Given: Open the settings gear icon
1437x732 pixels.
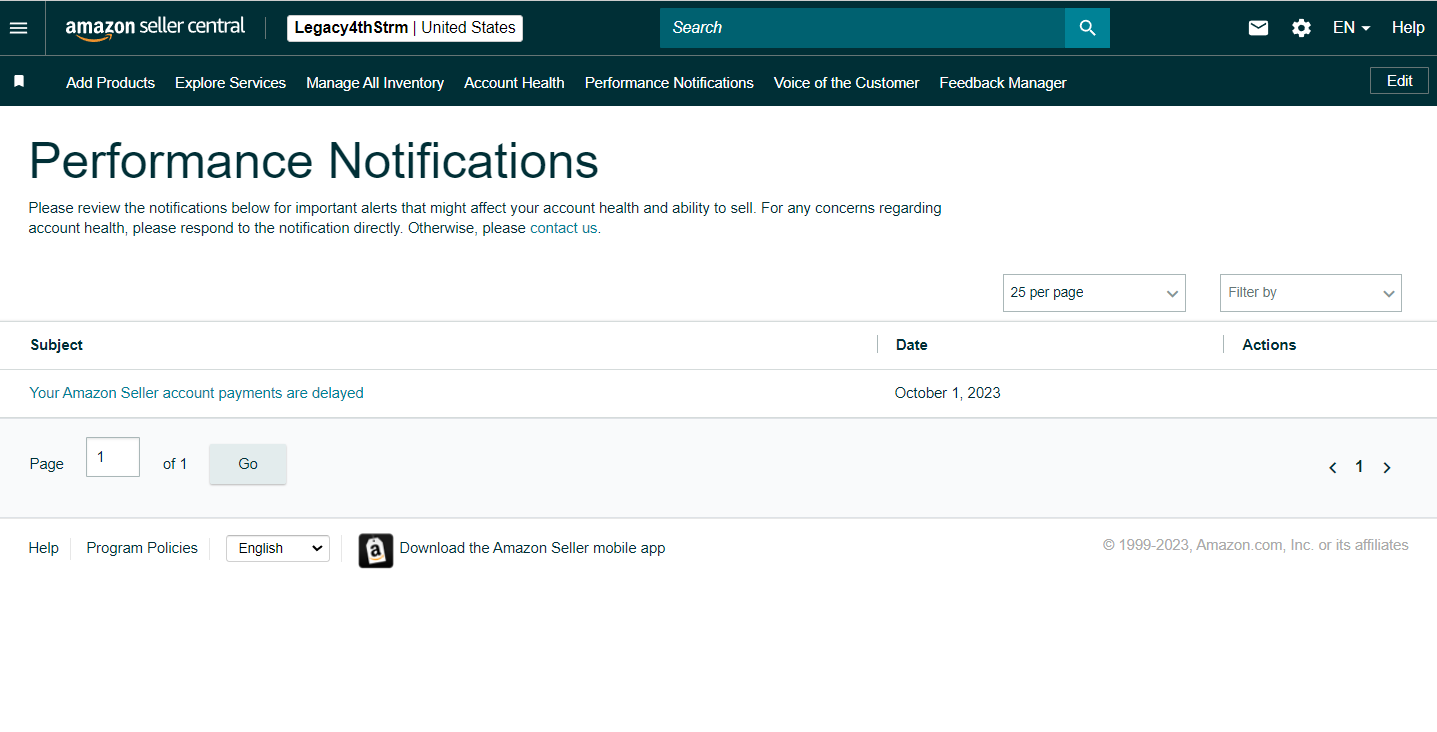Looking at the screenshot, I should 1301,28.
